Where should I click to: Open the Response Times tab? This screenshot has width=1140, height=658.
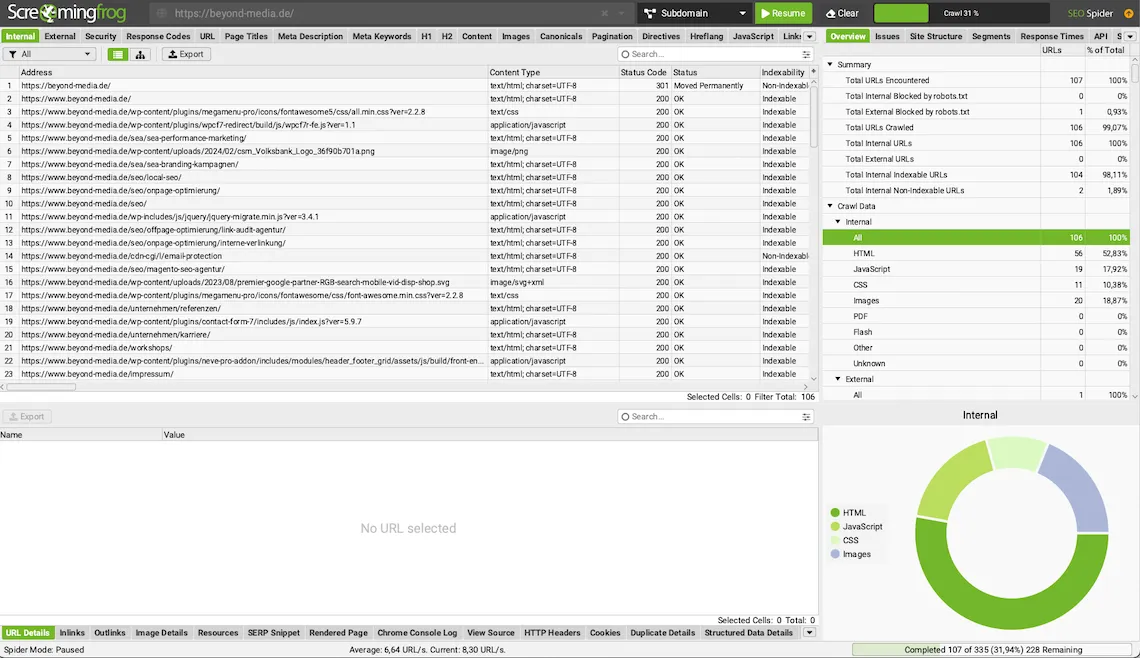point(1051,36)
